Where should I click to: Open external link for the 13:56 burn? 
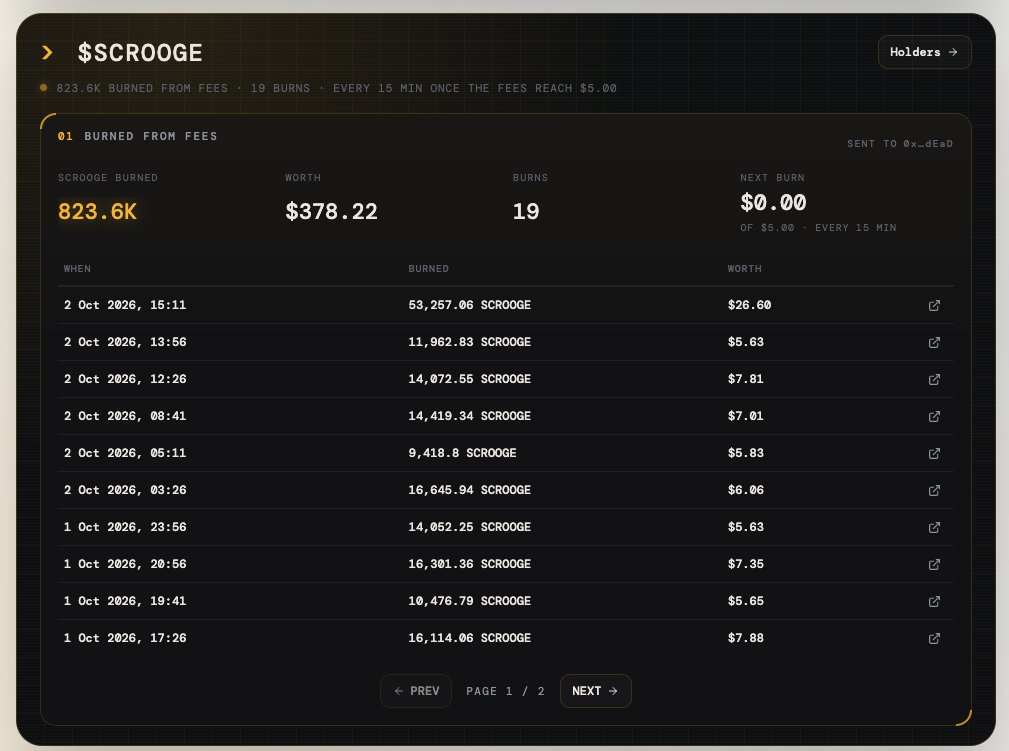point(934,342)
